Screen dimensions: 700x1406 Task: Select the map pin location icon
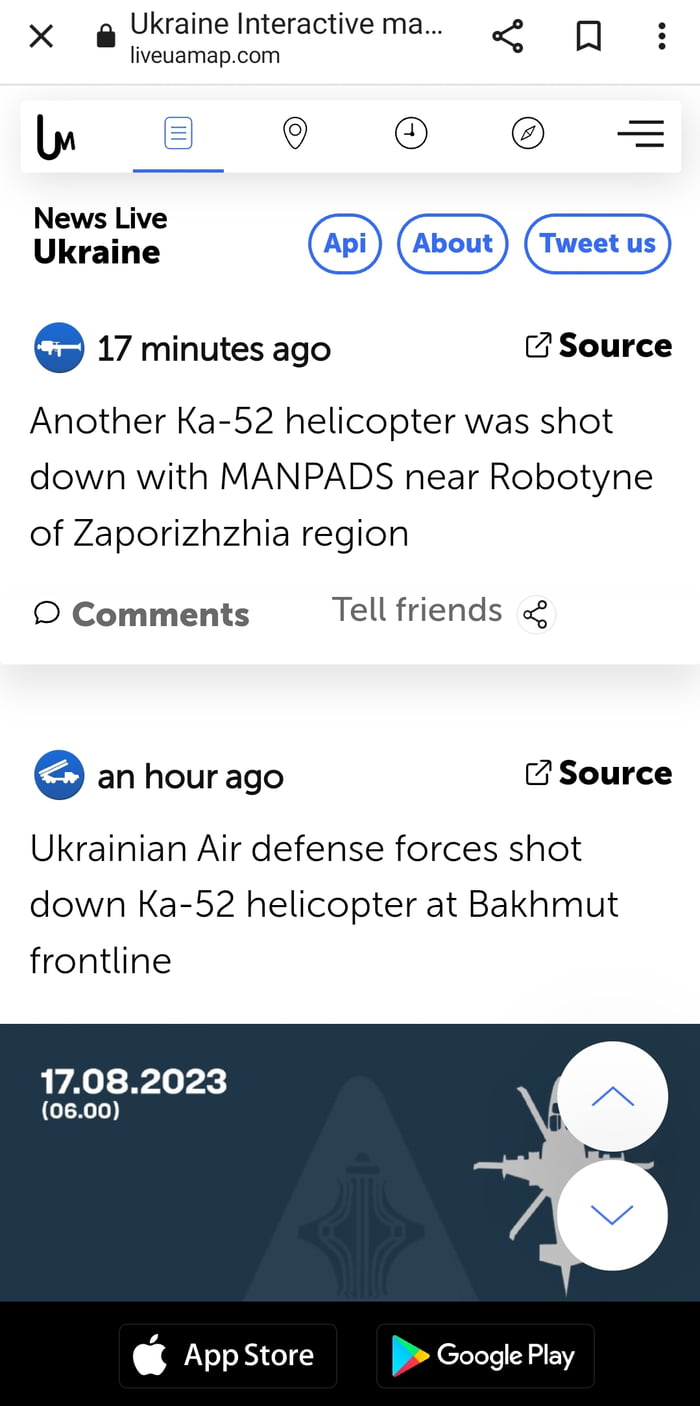[294, 132]
